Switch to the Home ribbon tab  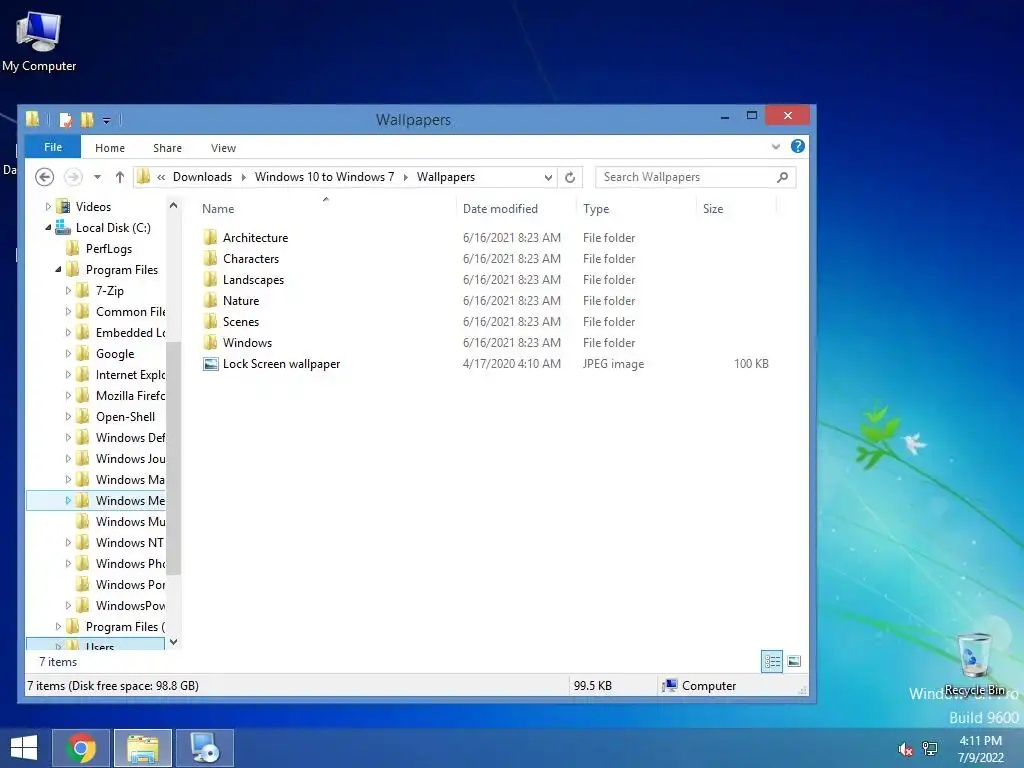[110, 148]
